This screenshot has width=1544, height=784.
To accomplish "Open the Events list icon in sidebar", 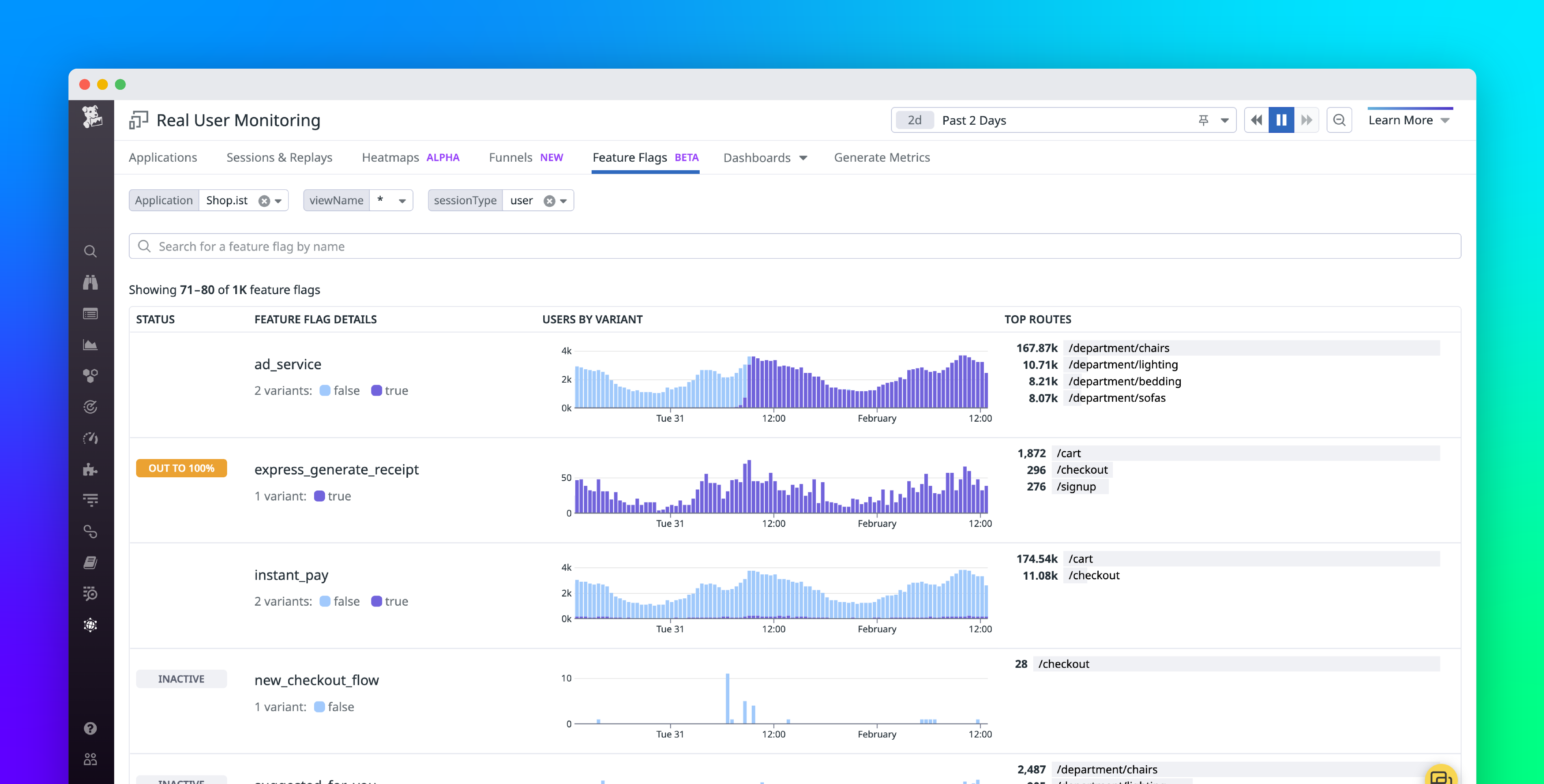I will coord(91,314).
